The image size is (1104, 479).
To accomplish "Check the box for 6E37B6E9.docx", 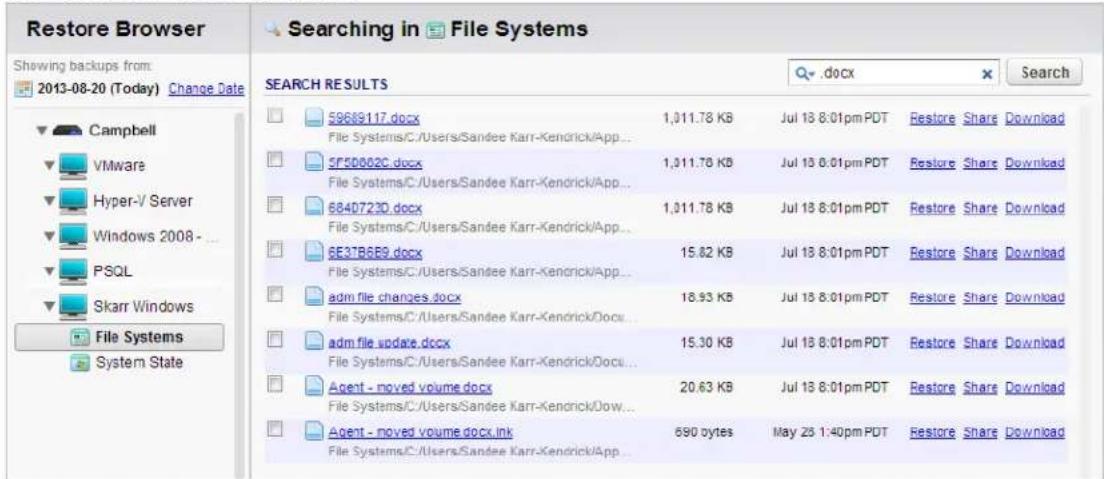I will pyautogui.click(x=275, y=249).
